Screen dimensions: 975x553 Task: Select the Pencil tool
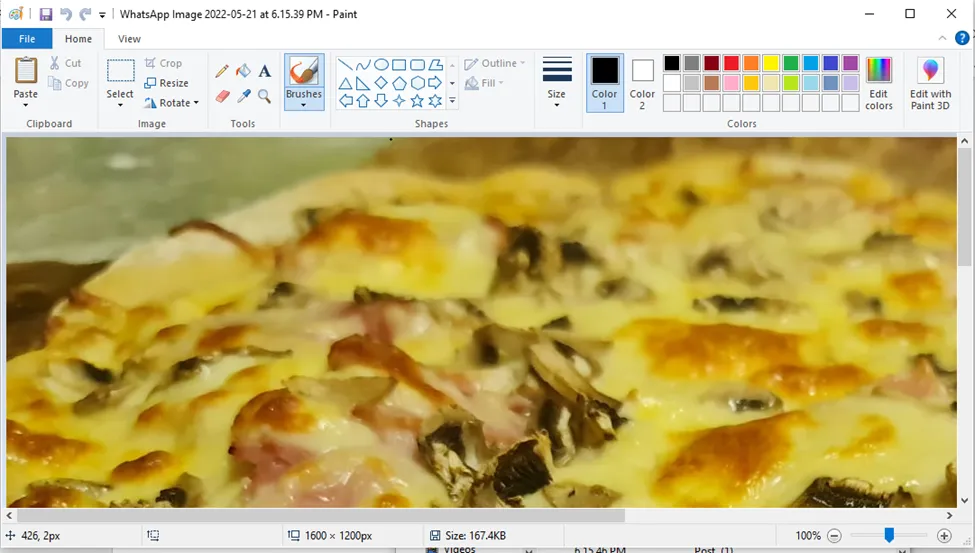[x=222, y=71]
